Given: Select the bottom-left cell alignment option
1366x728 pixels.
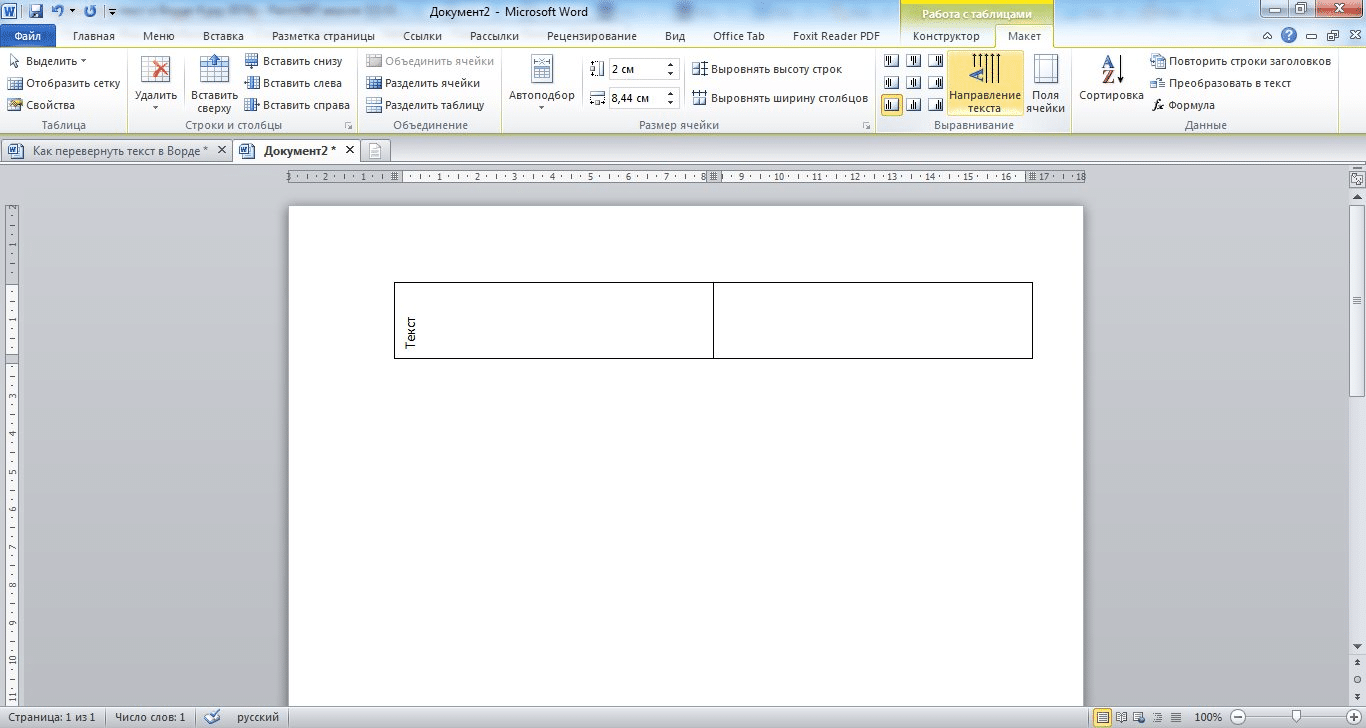Looking at the screenshot, I should (x=891, y=104).
